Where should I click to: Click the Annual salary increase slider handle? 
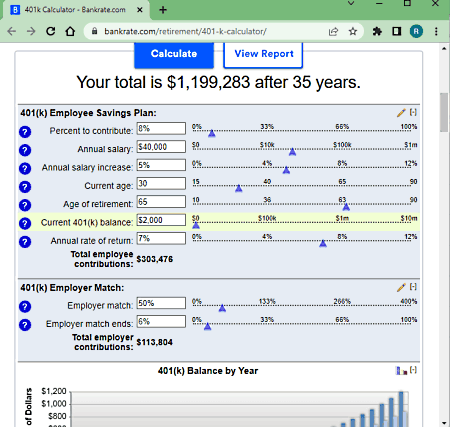point(286,170)
